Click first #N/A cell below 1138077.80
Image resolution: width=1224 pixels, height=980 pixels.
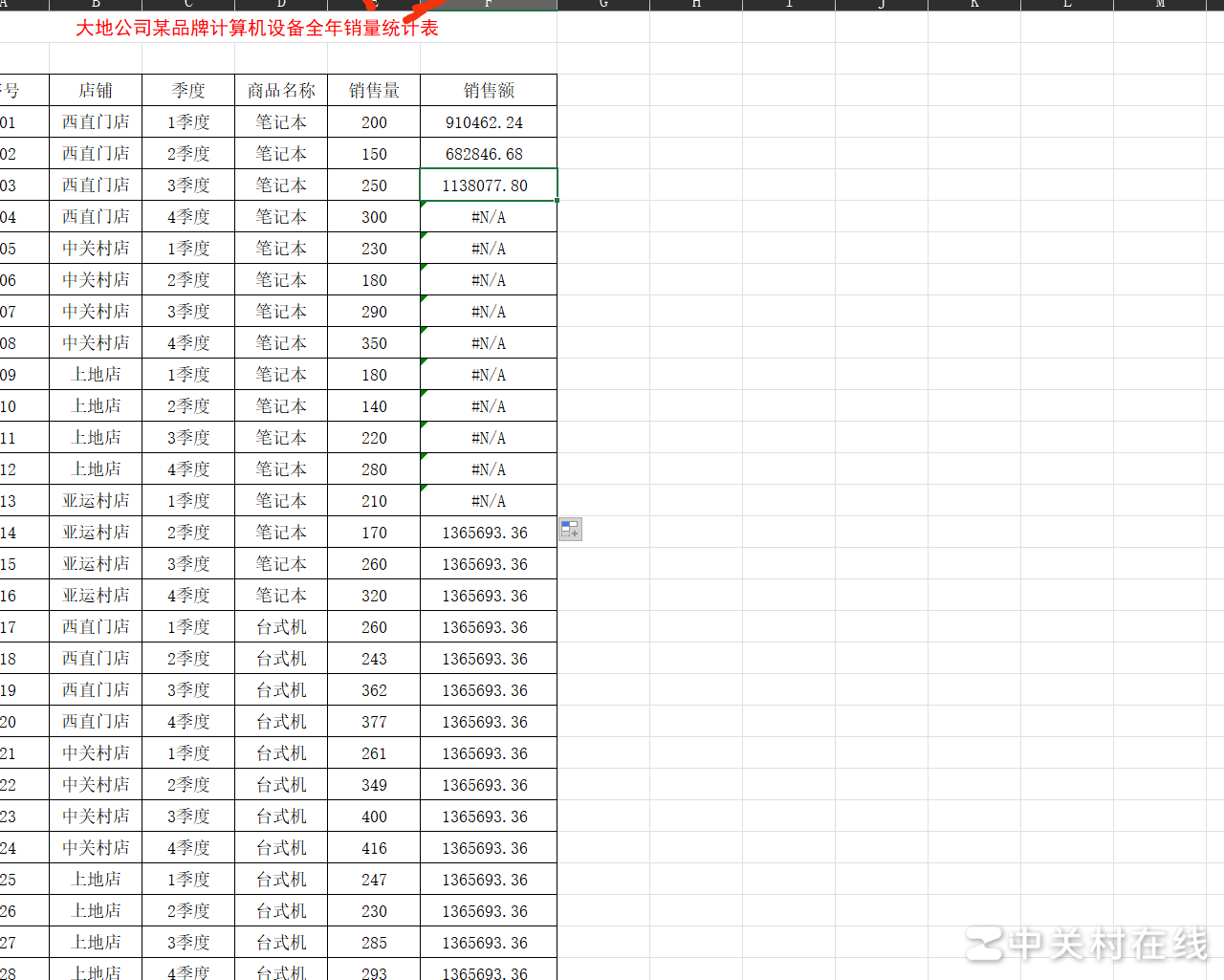pyautogui.click(x=489, y=217)
